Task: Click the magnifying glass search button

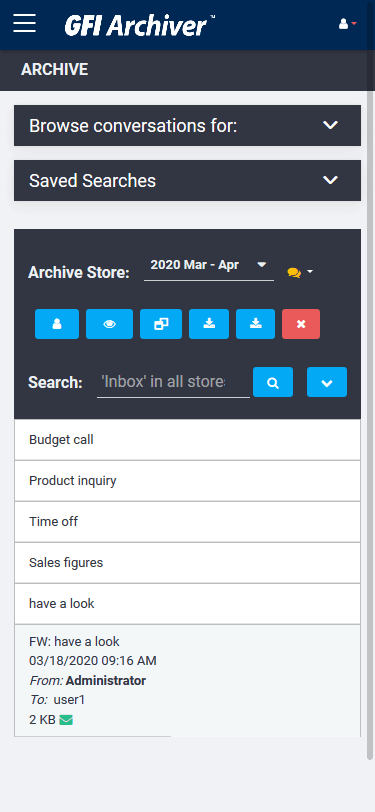Action: point(273,382)
